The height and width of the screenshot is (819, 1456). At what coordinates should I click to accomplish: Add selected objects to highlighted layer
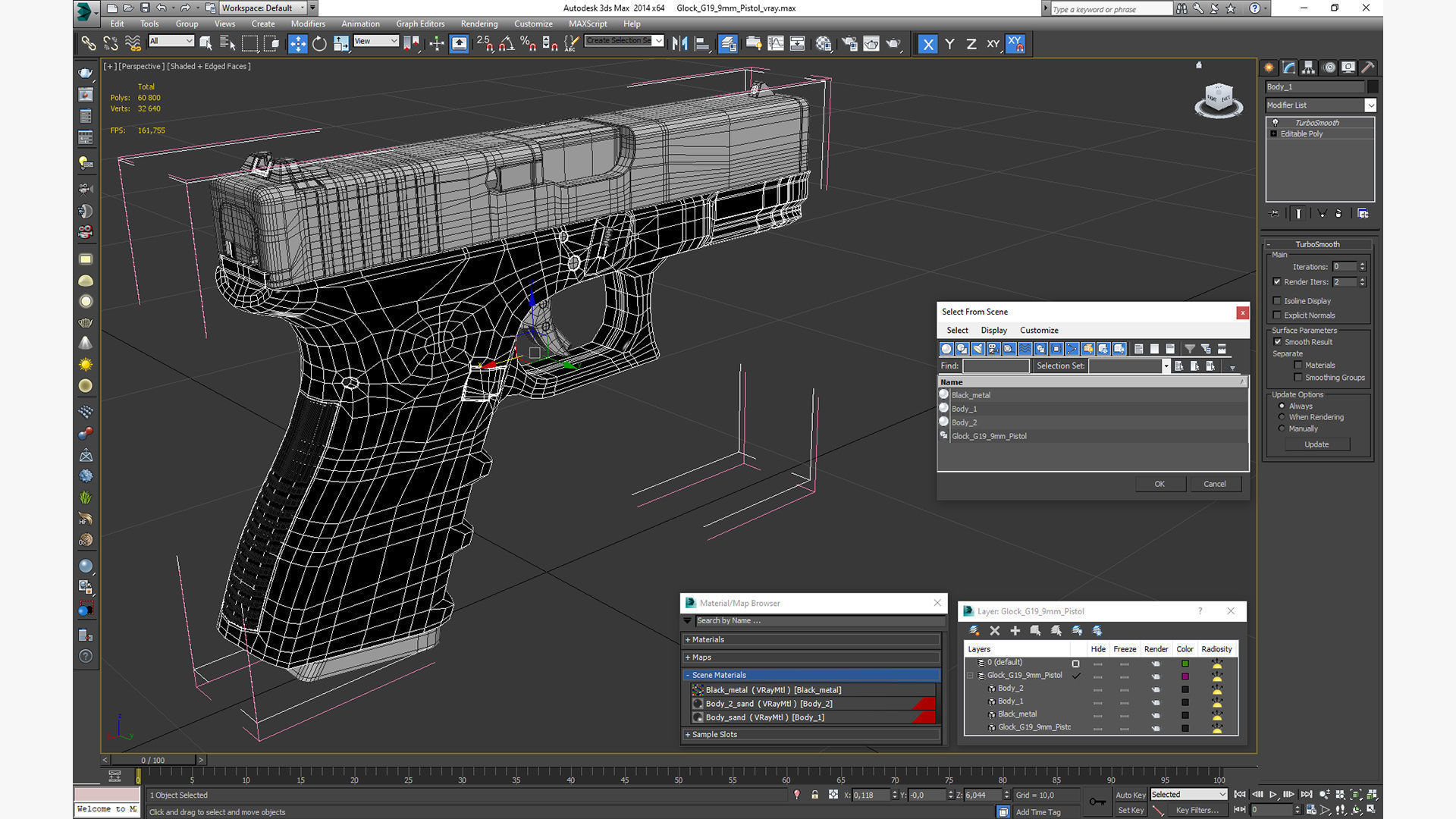(x=1015, y=631)
